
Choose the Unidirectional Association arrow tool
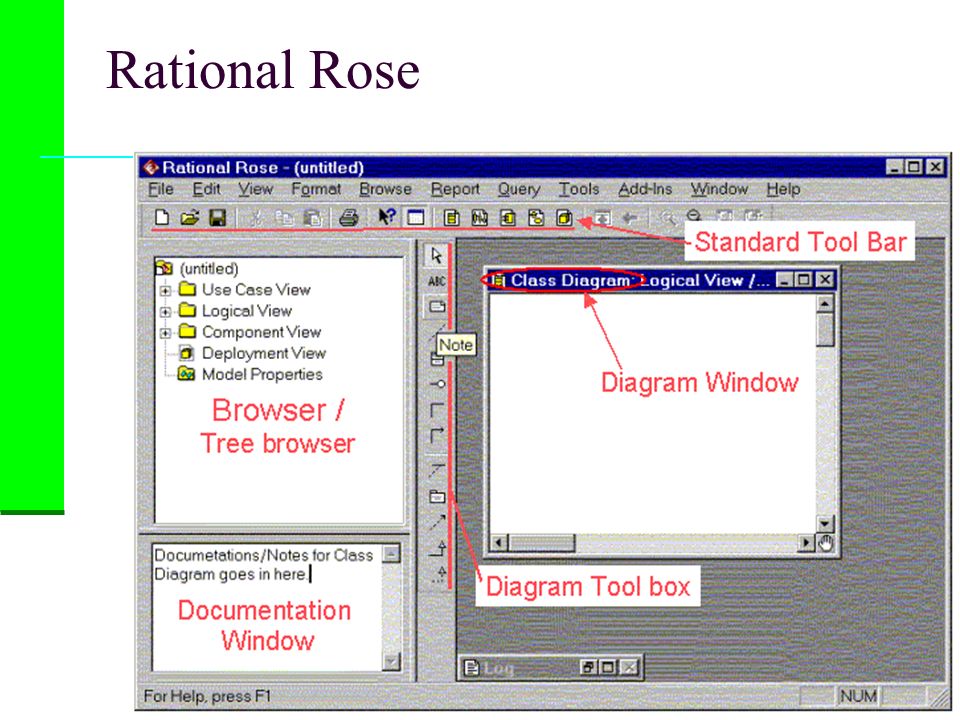tap(437, 435)
